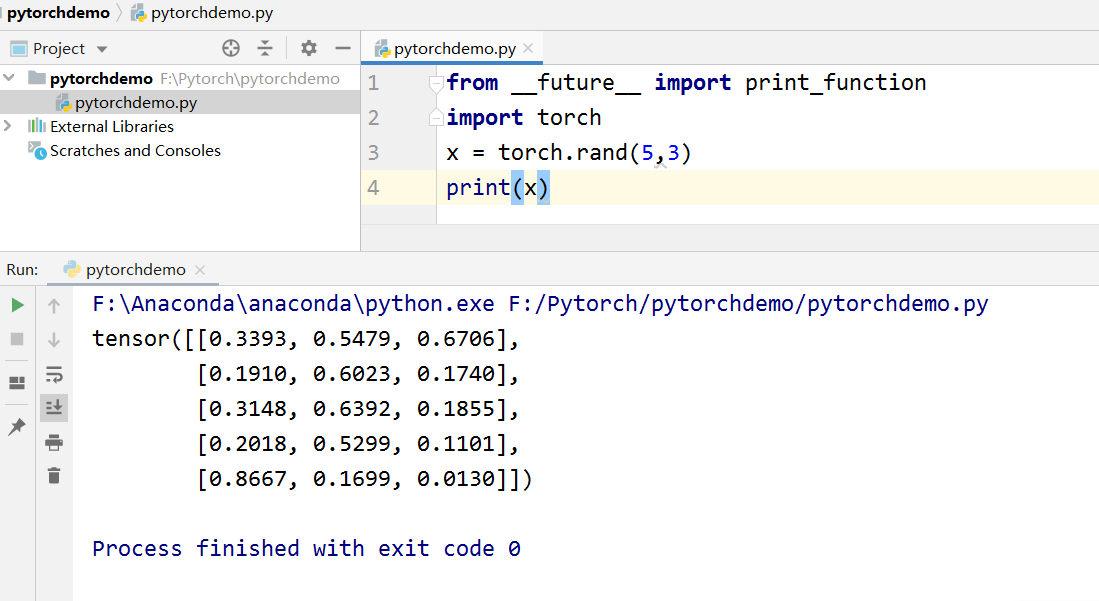Screen dimensions: 1099x601
Task: Click the Pin Tab icon
Action: (17, 426)
